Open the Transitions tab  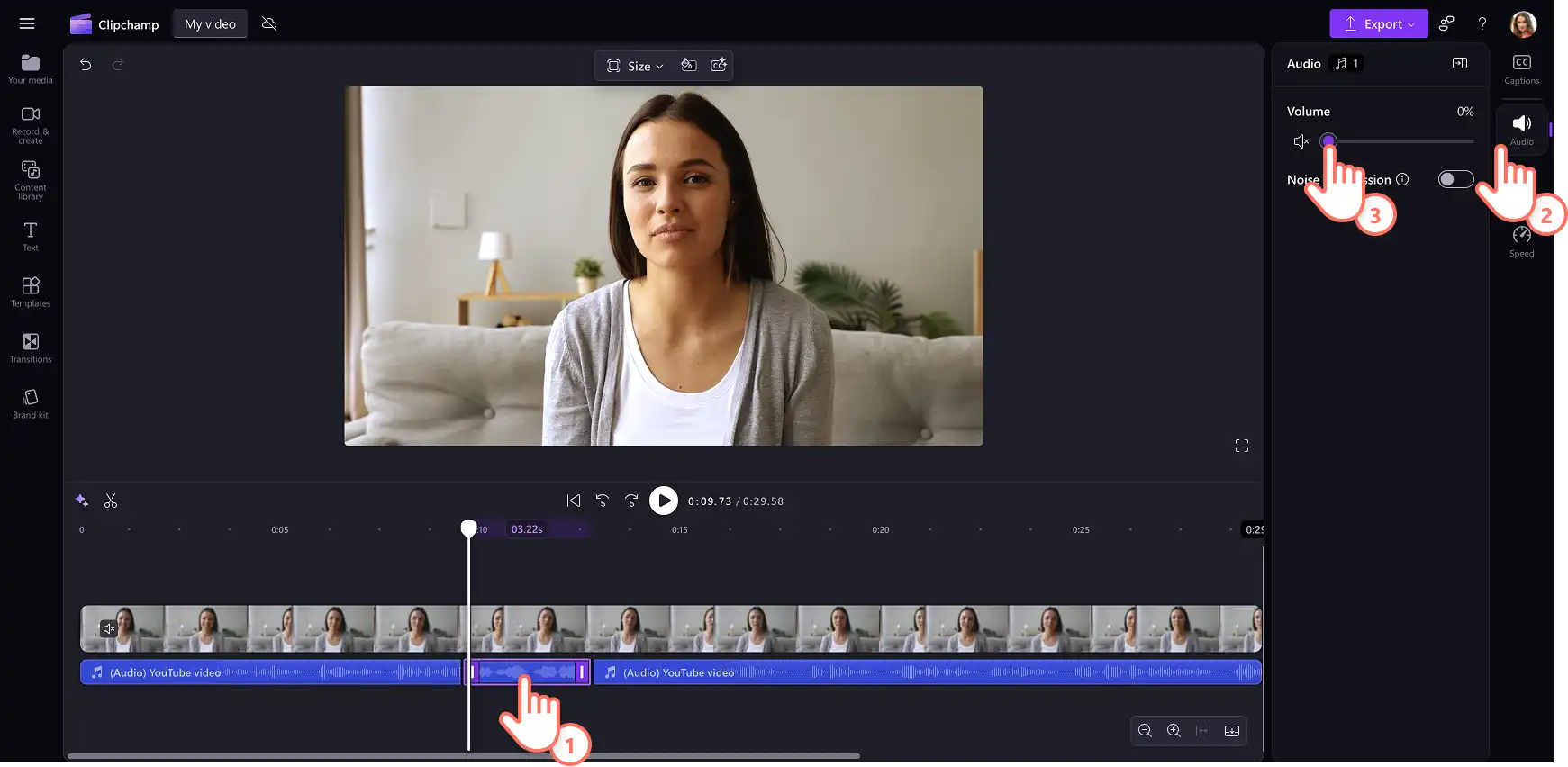pyautogui.click(x=31, y=348)
